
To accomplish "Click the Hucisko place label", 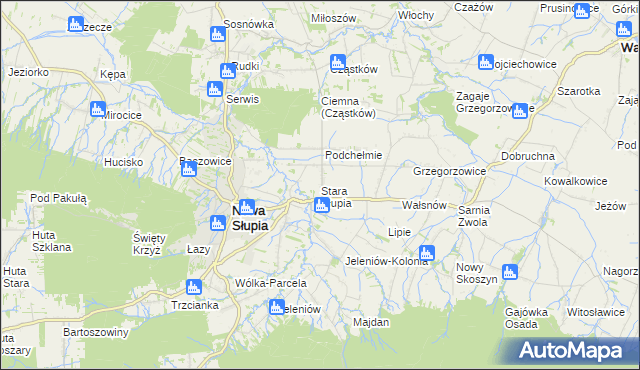I will click(123, 162).
